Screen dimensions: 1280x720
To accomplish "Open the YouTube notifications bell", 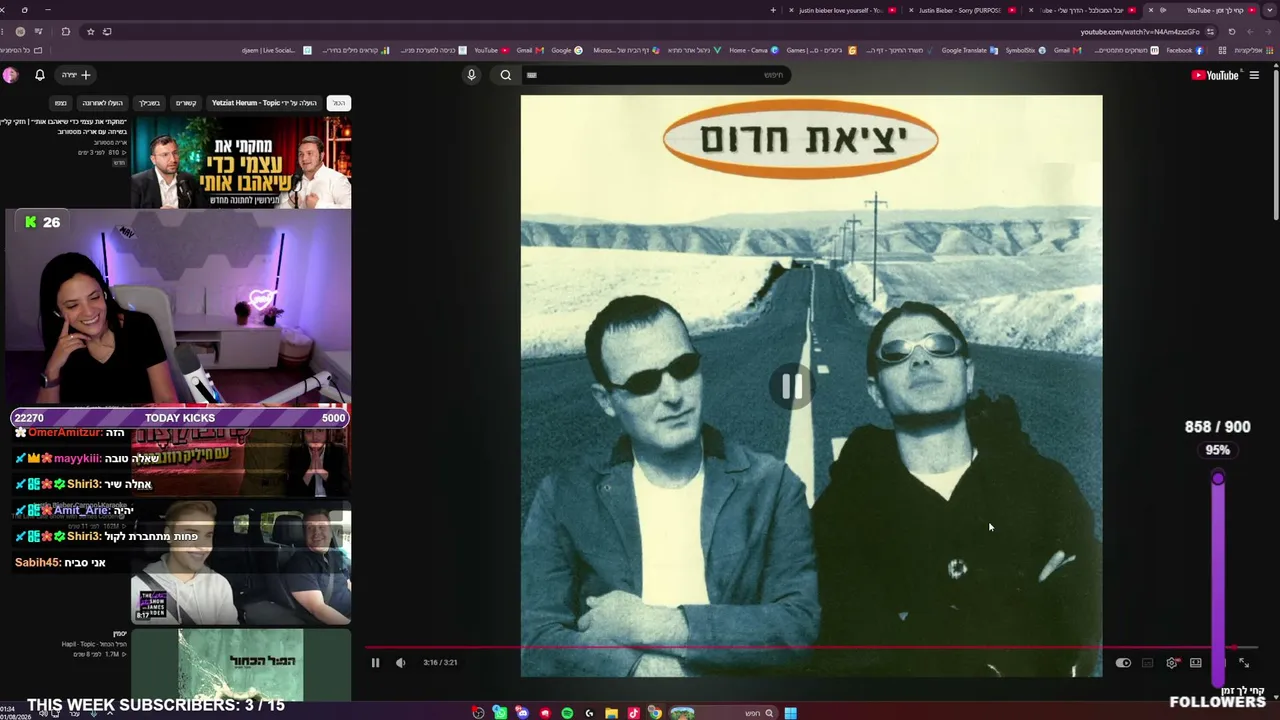I will [40, 75].
